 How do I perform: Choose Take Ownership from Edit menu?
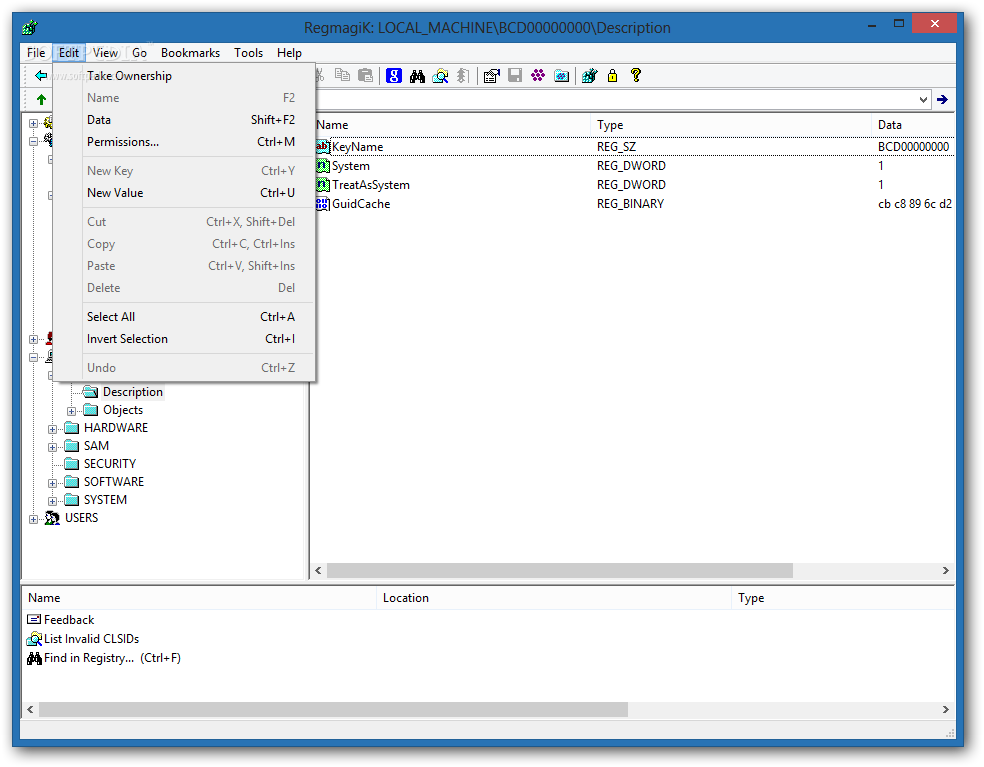tap(184, 76)
